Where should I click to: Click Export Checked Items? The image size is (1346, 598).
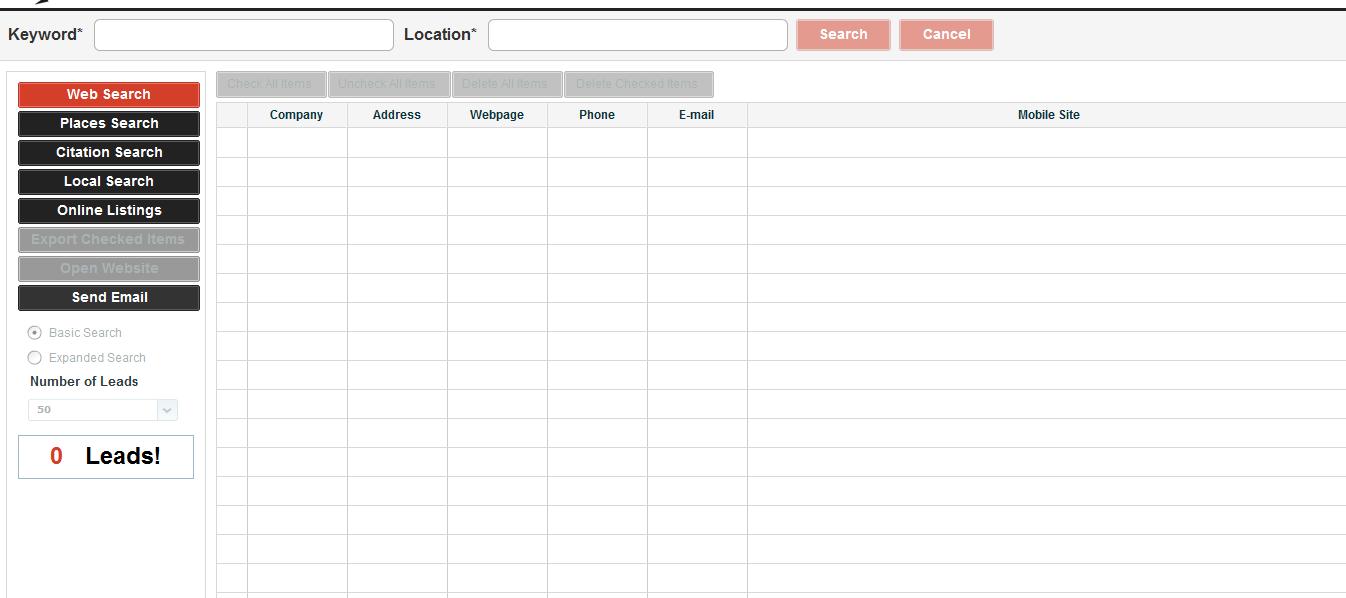108,239
